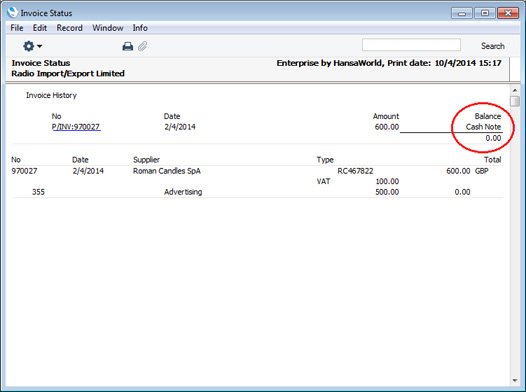Click the supplier name 'Roman Candles SpA'
526x392 pixels.
[167, 171]
